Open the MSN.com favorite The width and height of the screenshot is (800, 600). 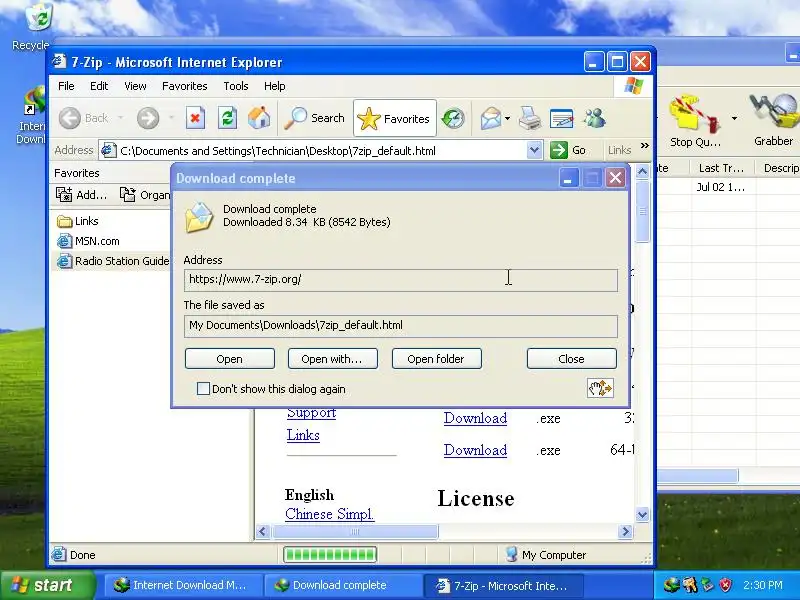pyautogui.click(x=88, y=241)
